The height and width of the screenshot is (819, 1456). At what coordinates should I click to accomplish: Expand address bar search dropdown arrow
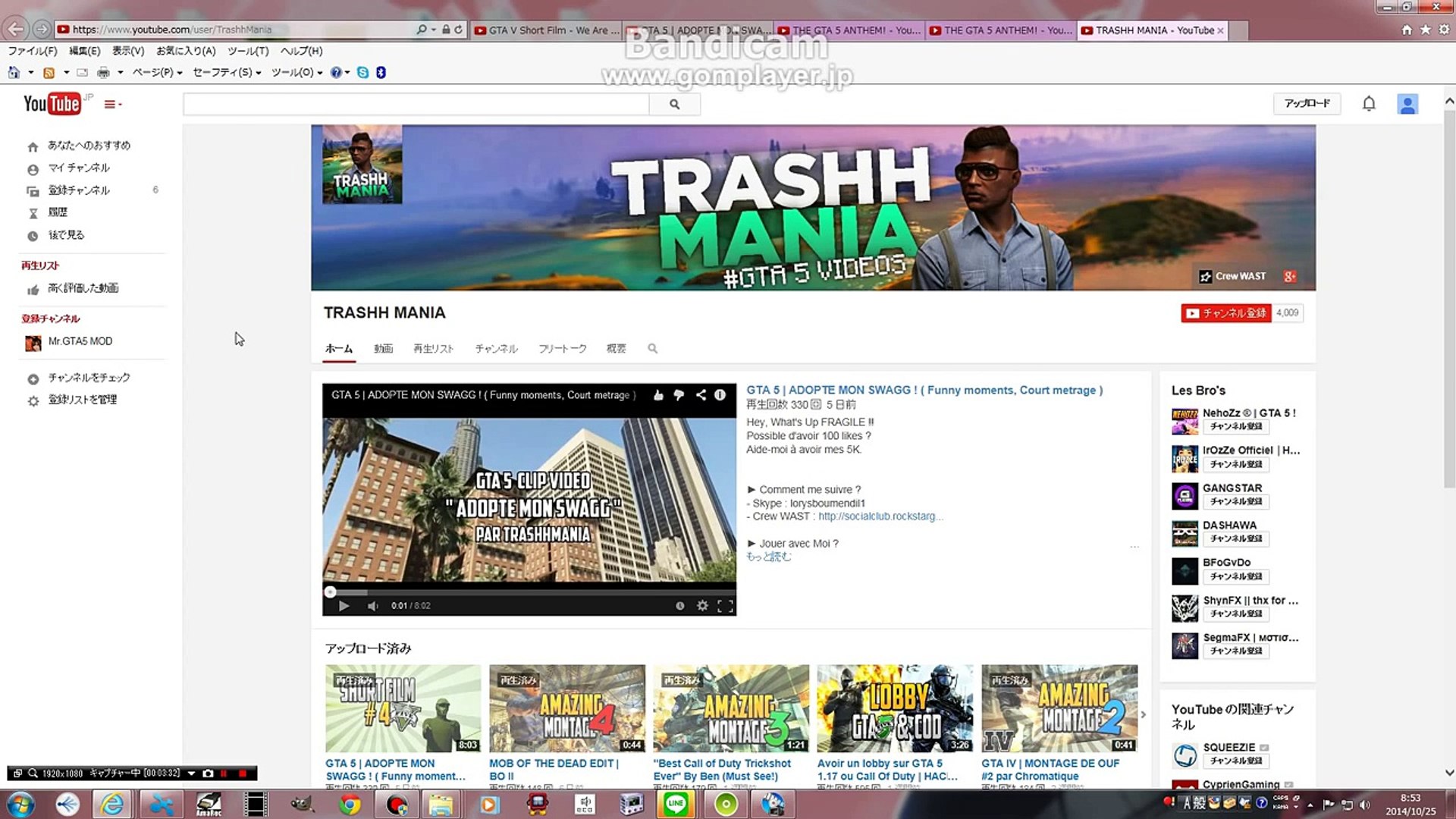click(433, 30)
